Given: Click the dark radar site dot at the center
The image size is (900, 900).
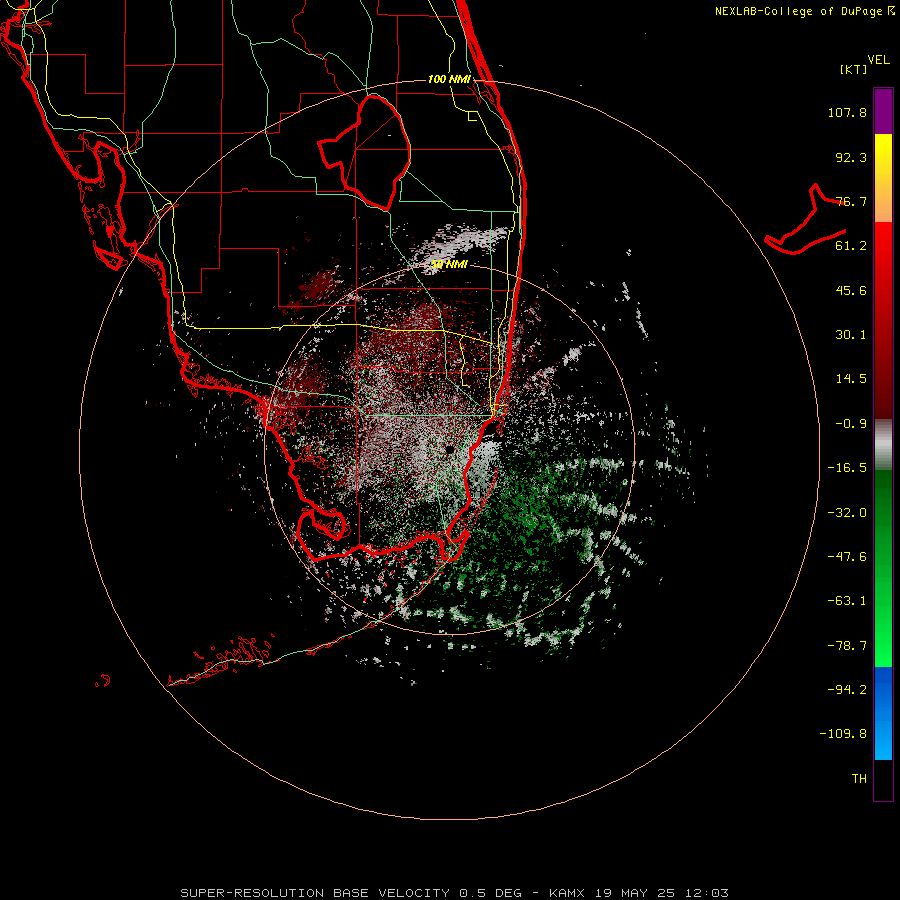Looking at the screenshot, I should [x=449, y=450].
